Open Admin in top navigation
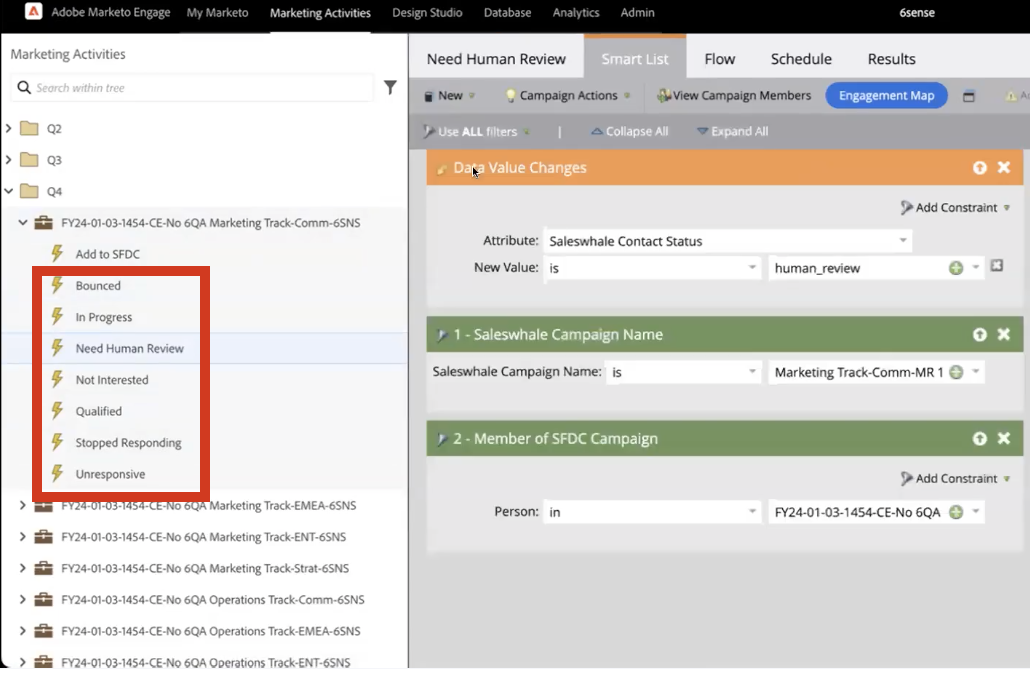The image size is (1030, 676). coord(637,12)
